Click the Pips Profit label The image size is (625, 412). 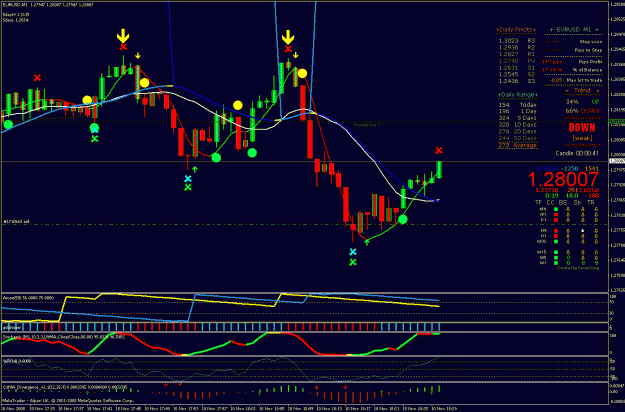(590, 62)
